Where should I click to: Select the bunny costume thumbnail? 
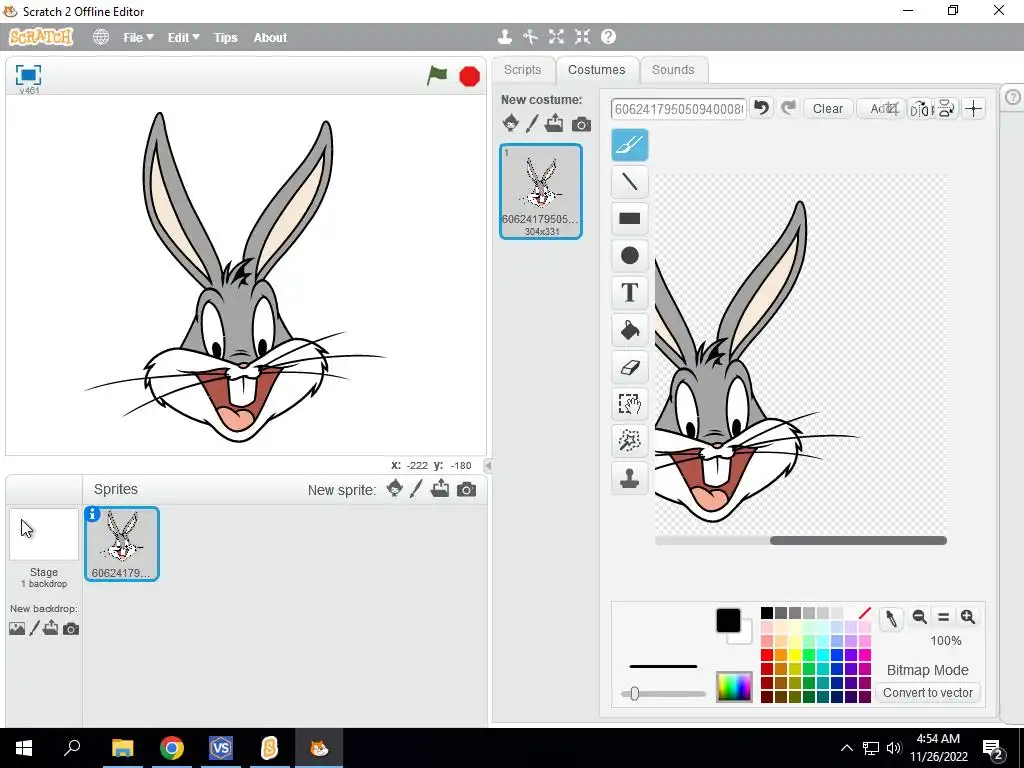541,191
